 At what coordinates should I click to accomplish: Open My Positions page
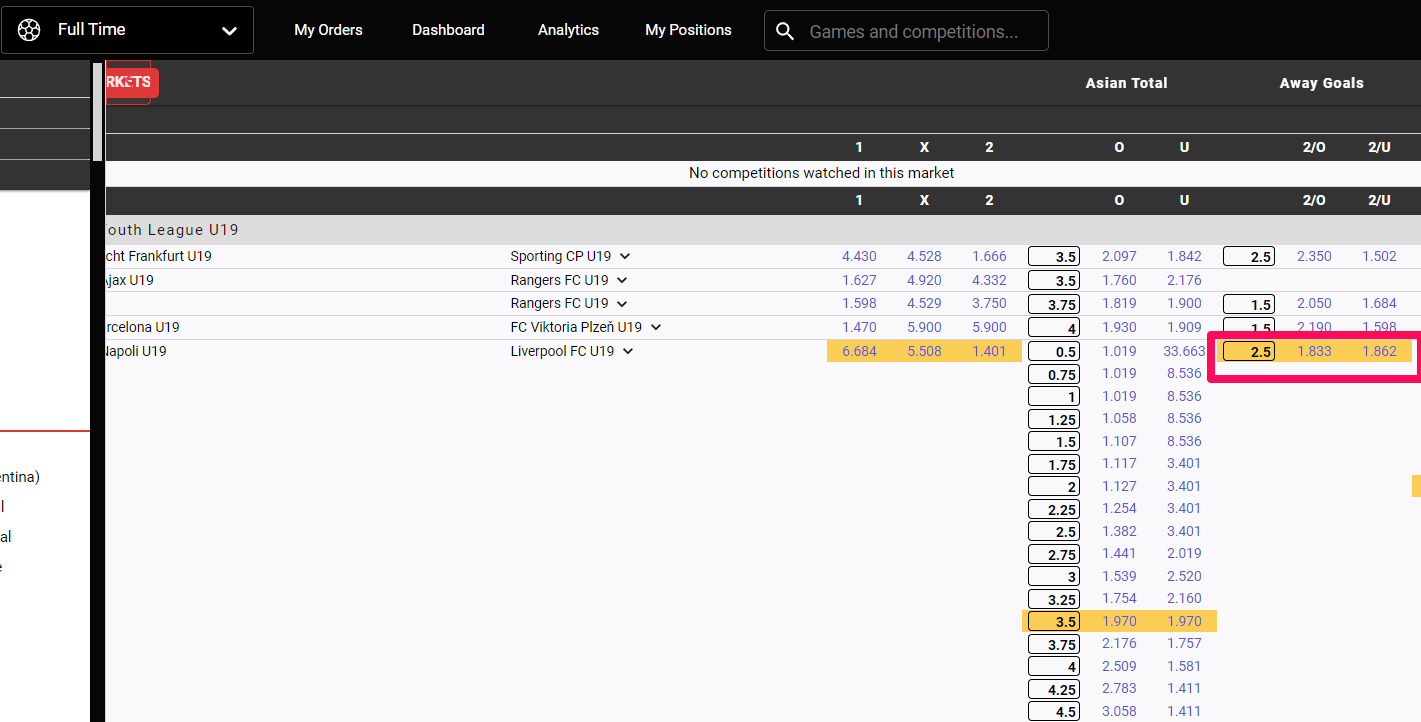688,30
